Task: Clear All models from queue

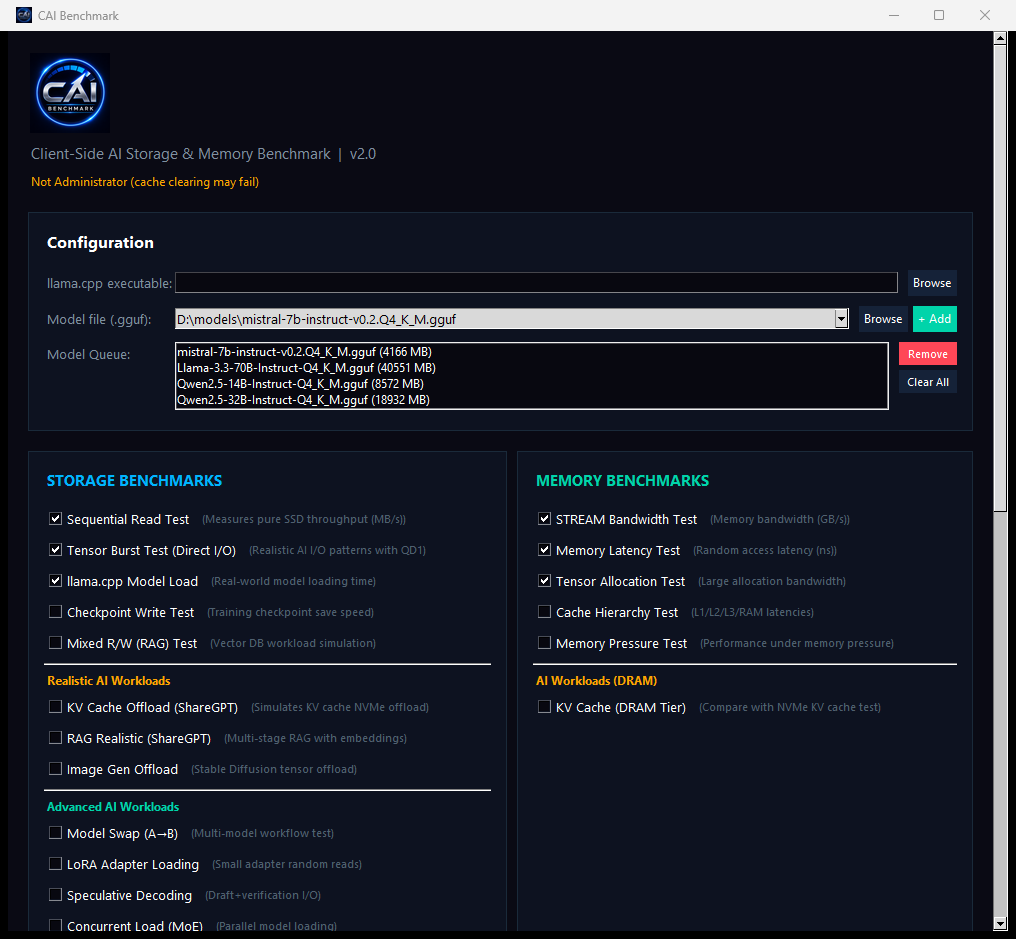Action: point(927,382)
